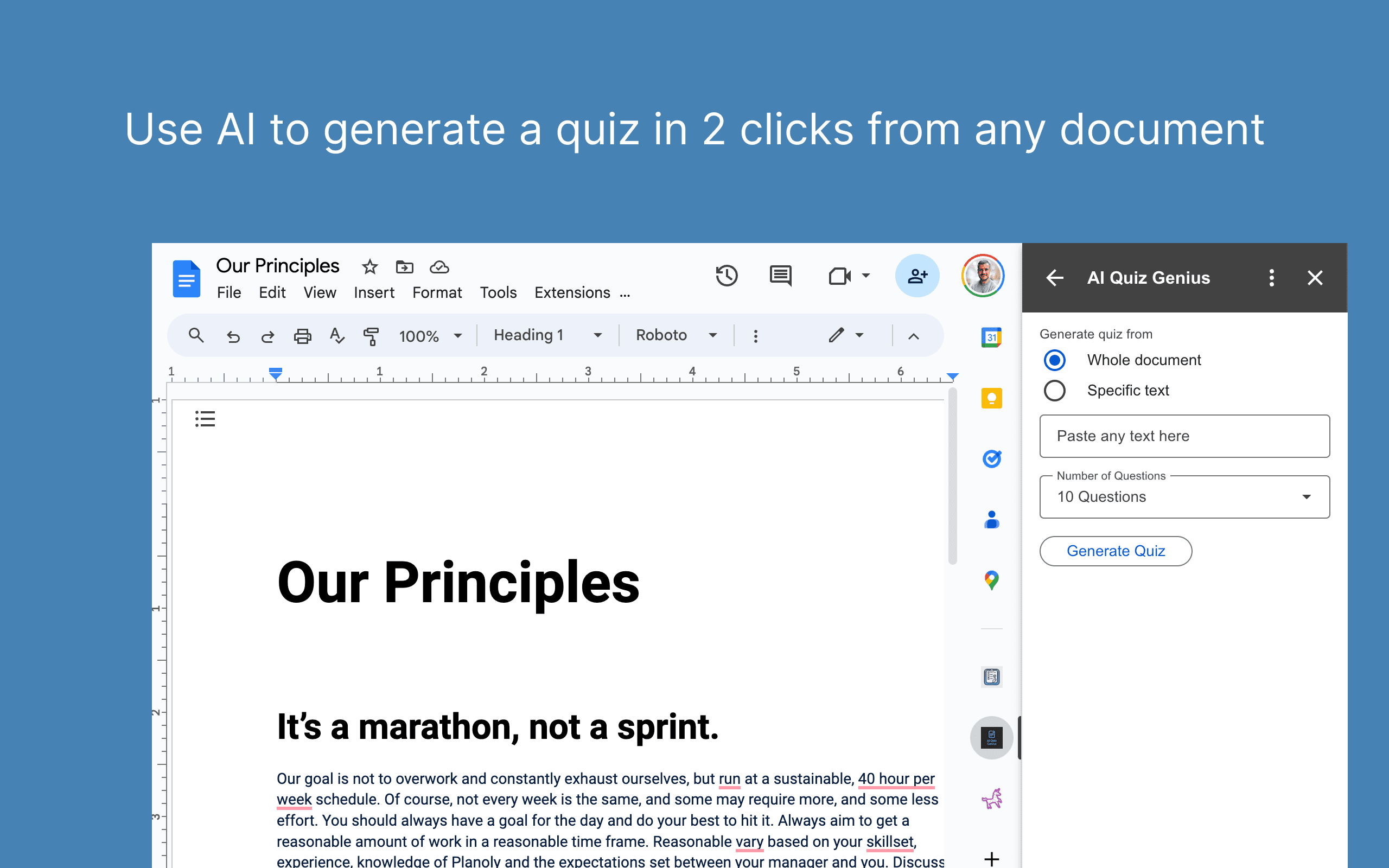Open Google Tasks in side panel

(x=991, y=459)
